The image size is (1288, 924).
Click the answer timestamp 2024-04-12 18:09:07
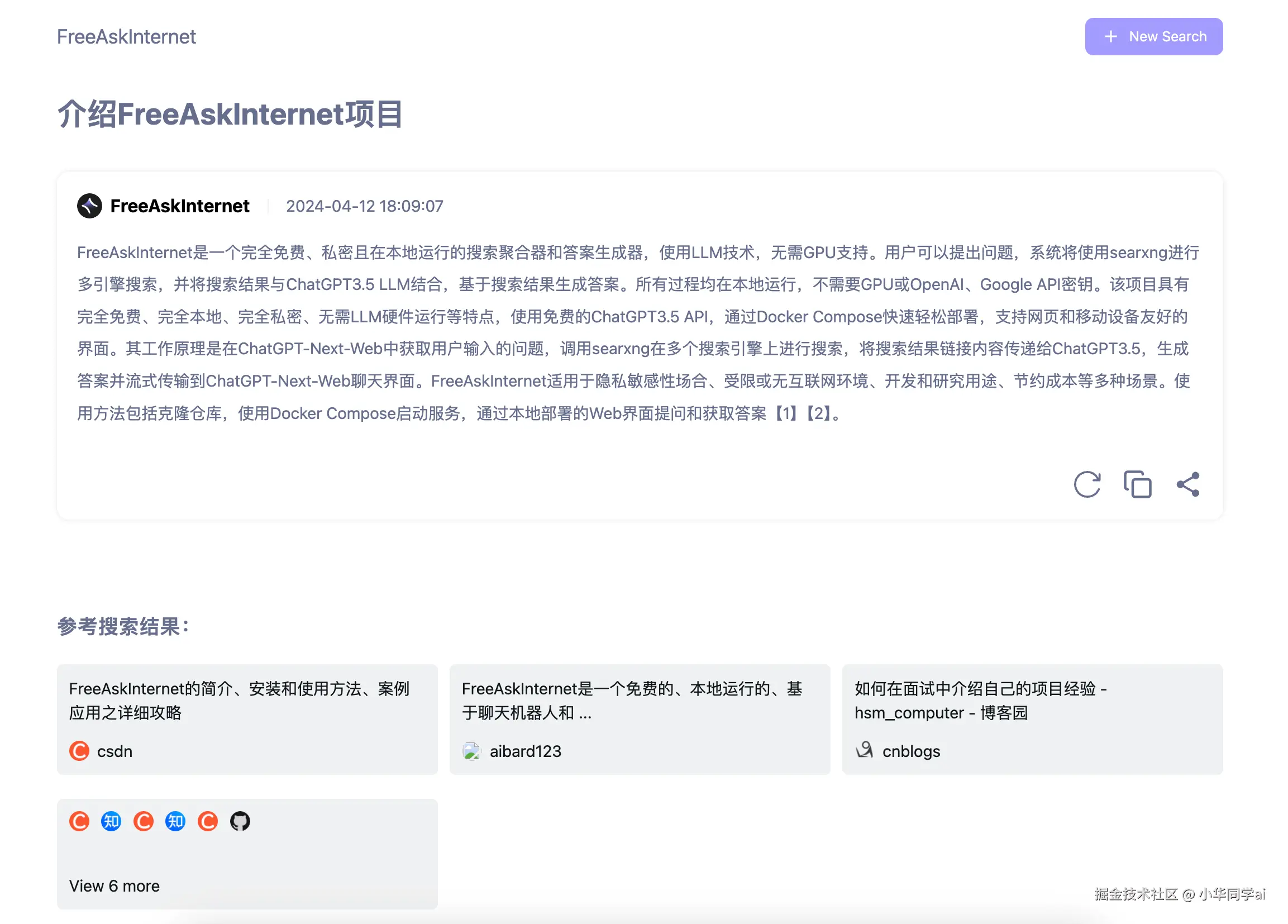pyautogui.click(x=364, y=206)
